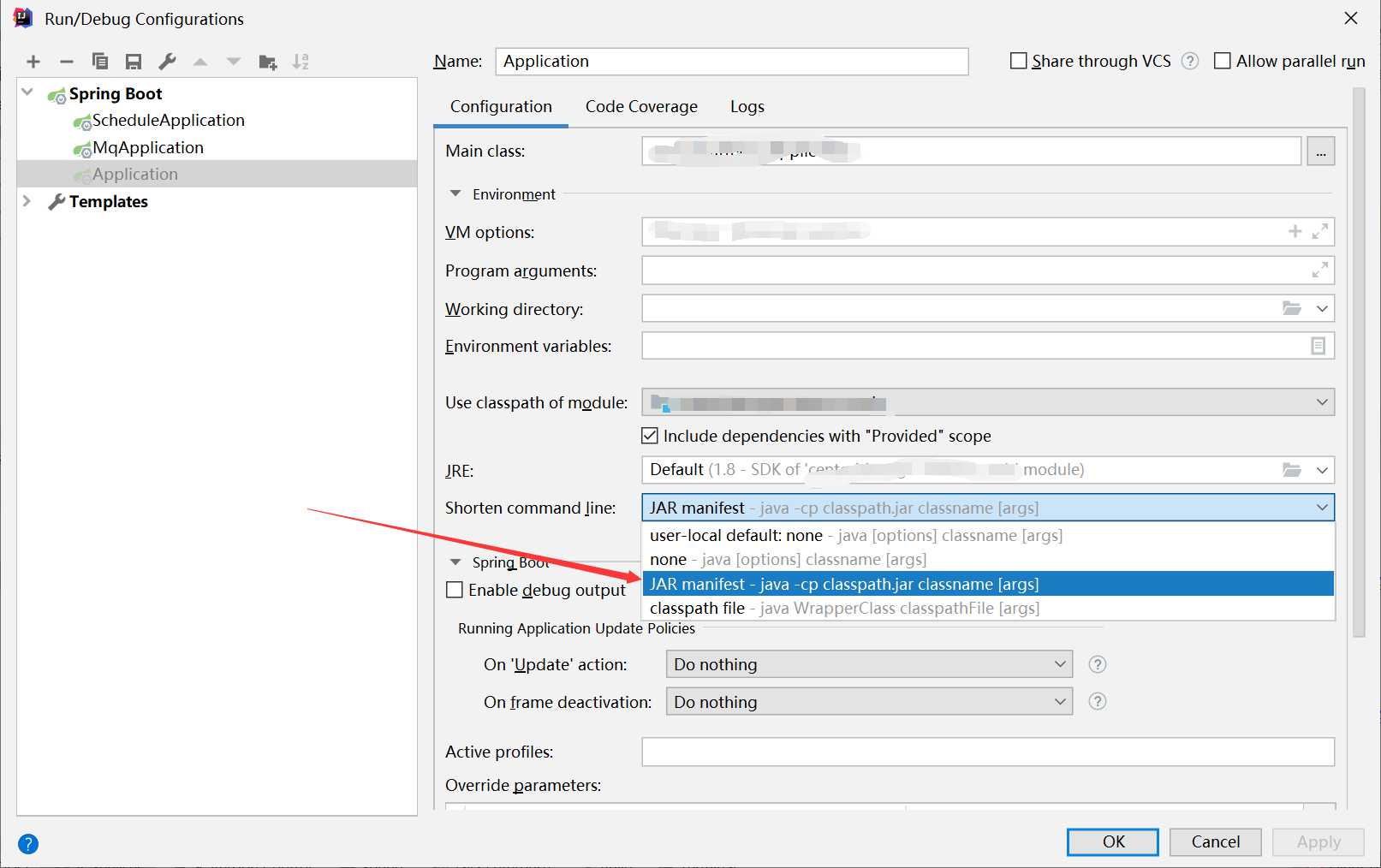This screenshot has height=868, width=1381.
Task: Add VM option with plus icon
Action: point(1295,231)
